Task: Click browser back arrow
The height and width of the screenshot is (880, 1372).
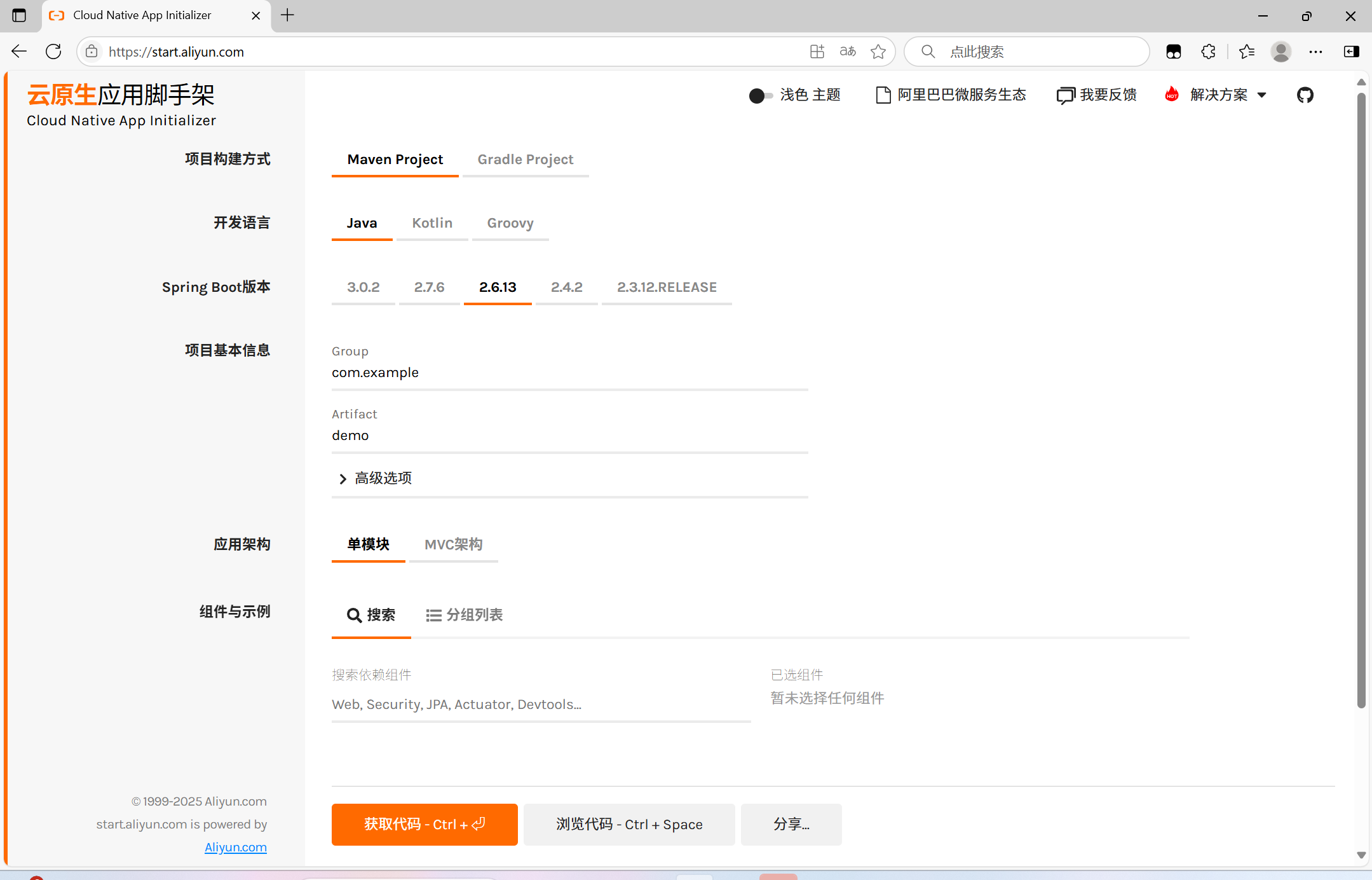Action: pyautogui.click(x=19, y=52)
